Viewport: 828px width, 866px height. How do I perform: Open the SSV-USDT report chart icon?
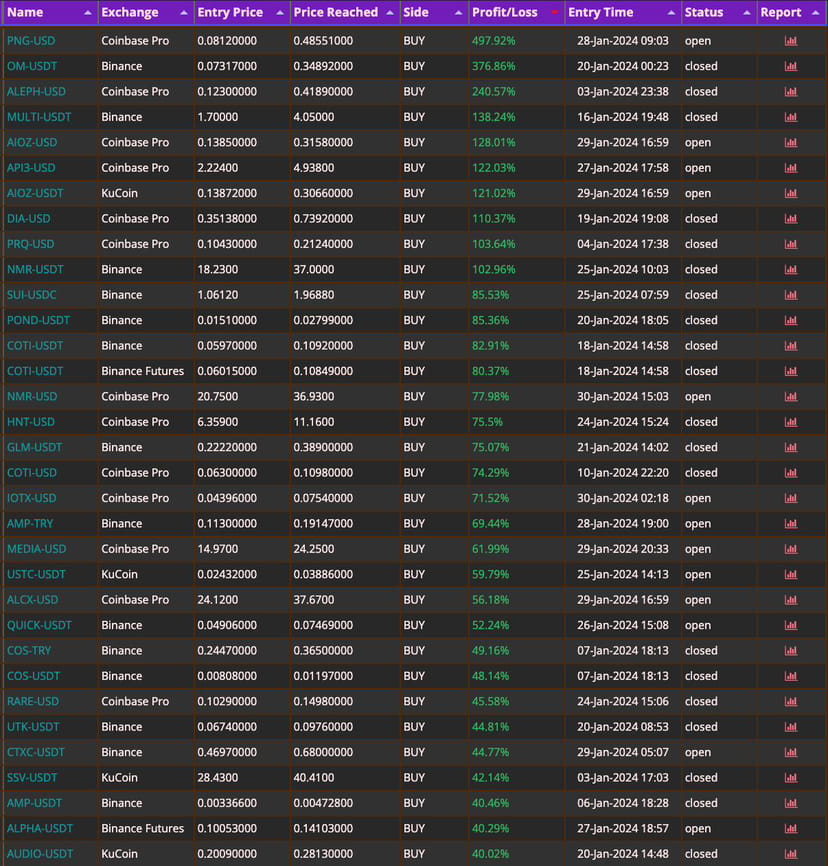(x=790, y=778)
